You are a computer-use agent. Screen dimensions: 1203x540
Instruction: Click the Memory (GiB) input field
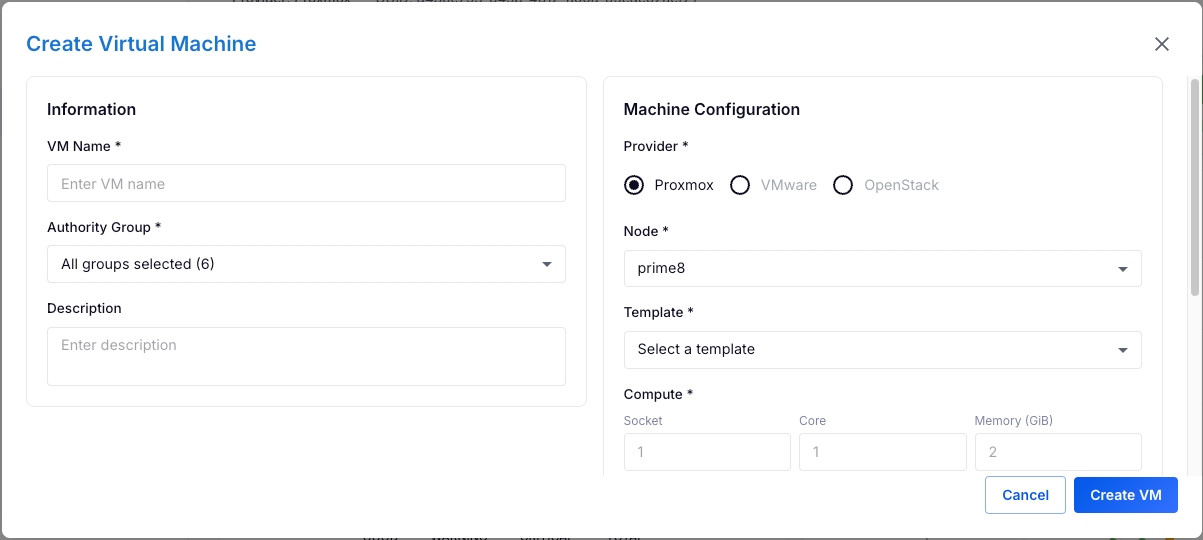click(1058, 452)
